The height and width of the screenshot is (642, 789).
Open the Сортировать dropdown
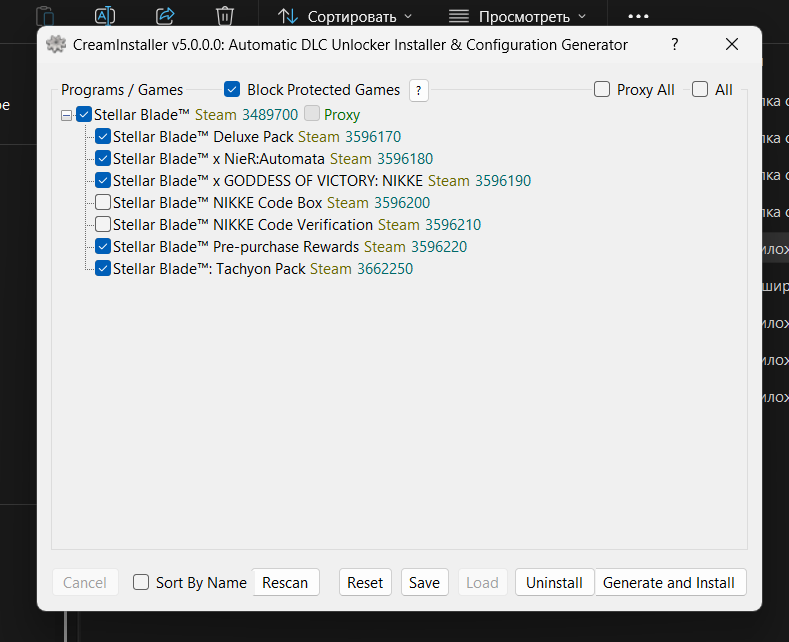pos(345,16)
